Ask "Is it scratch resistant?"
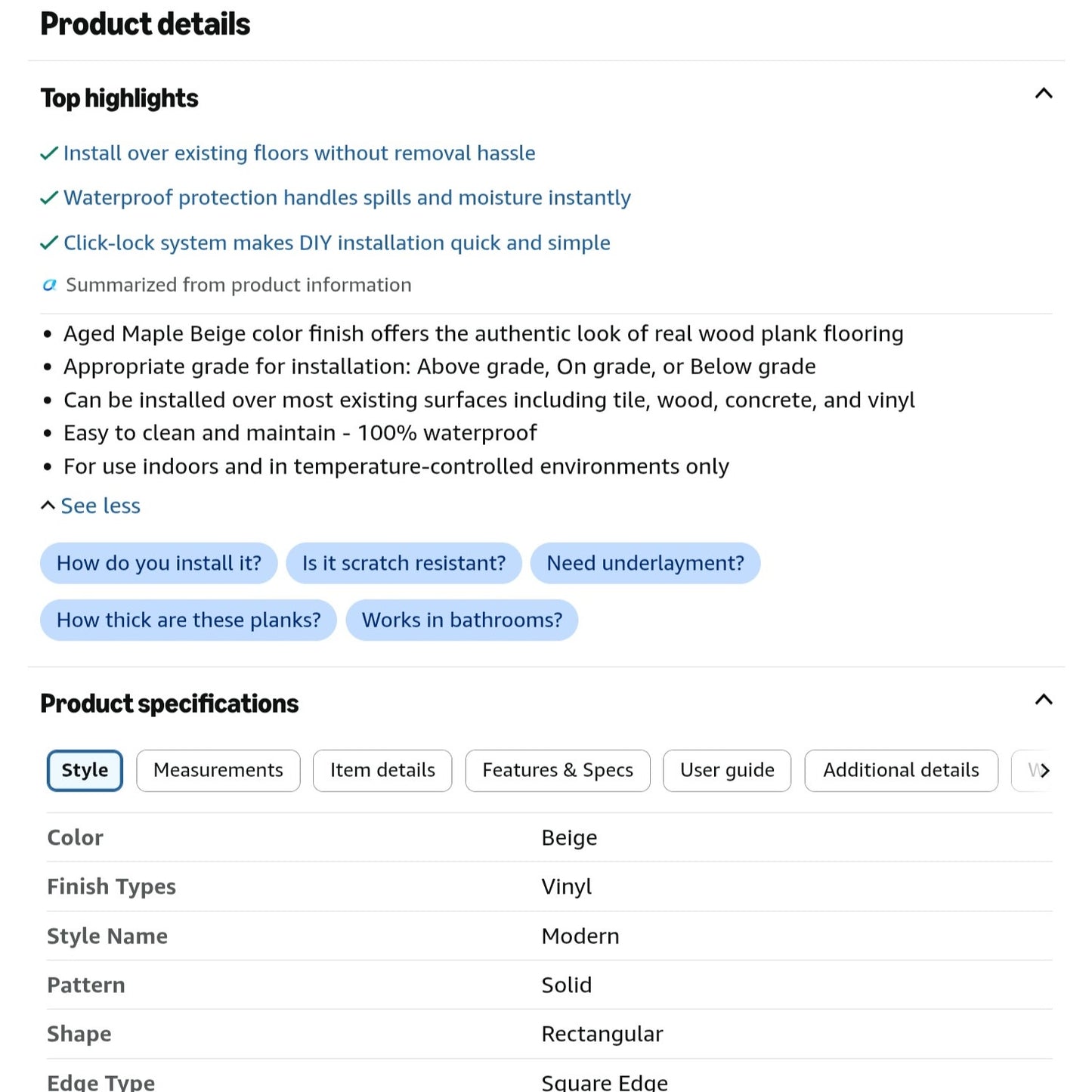 click(404, 563)
